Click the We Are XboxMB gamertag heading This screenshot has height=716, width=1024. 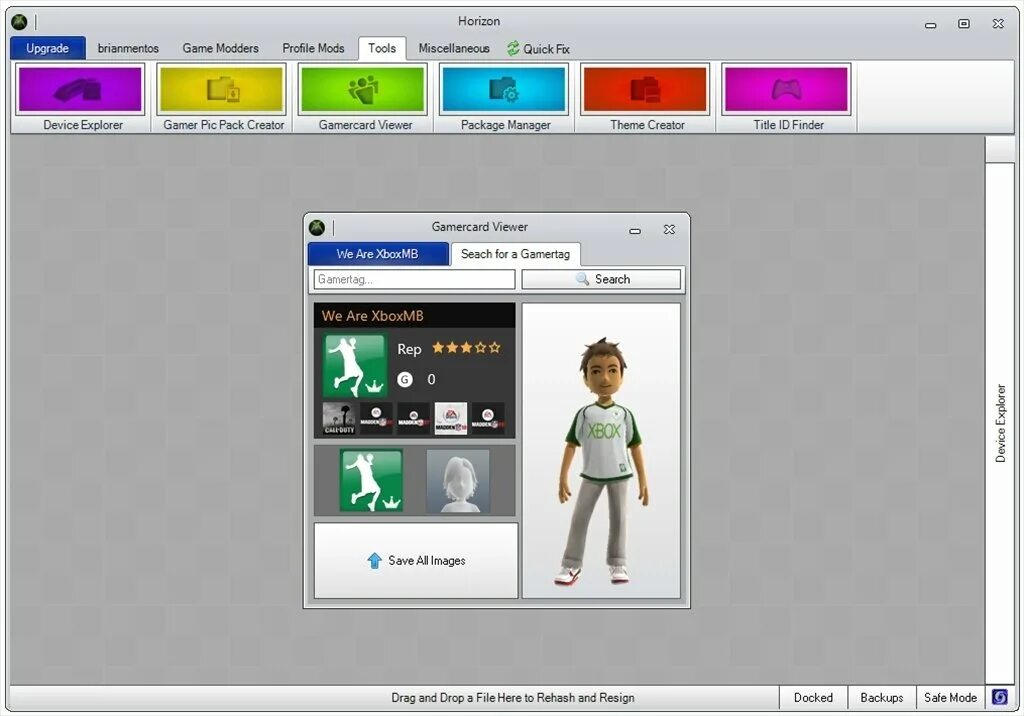[372, 316]
